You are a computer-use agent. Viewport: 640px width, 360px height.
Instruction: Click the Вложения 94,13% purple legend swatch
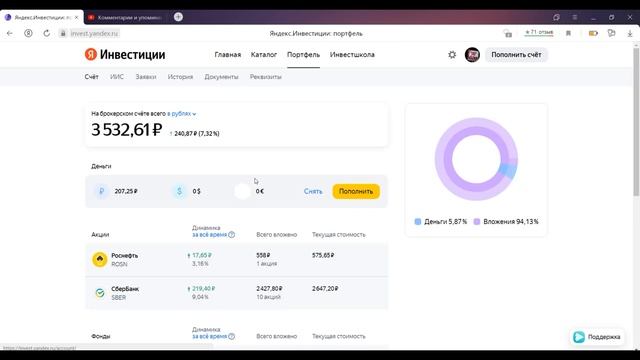(476, 222)
